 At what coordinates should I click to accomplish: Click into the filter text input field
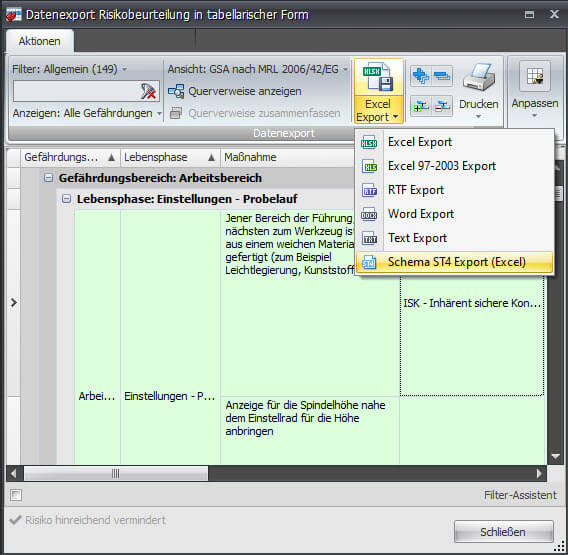[75, 91]
